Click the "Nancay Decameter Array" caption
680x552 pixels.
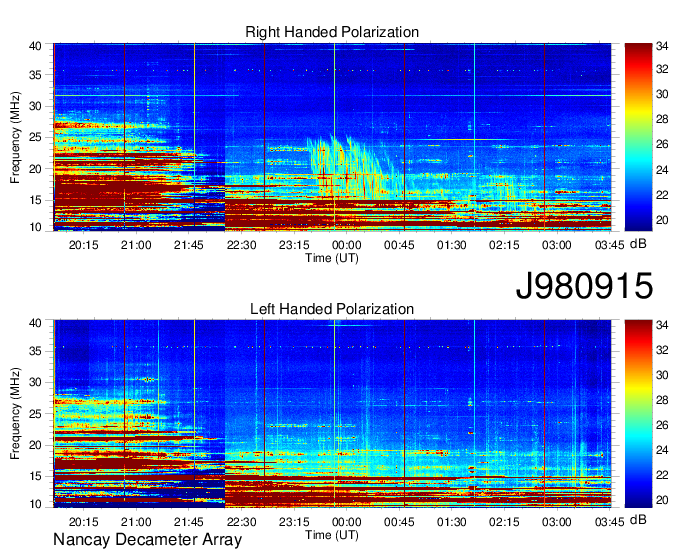pyautogui.click(x=147, y=540)
